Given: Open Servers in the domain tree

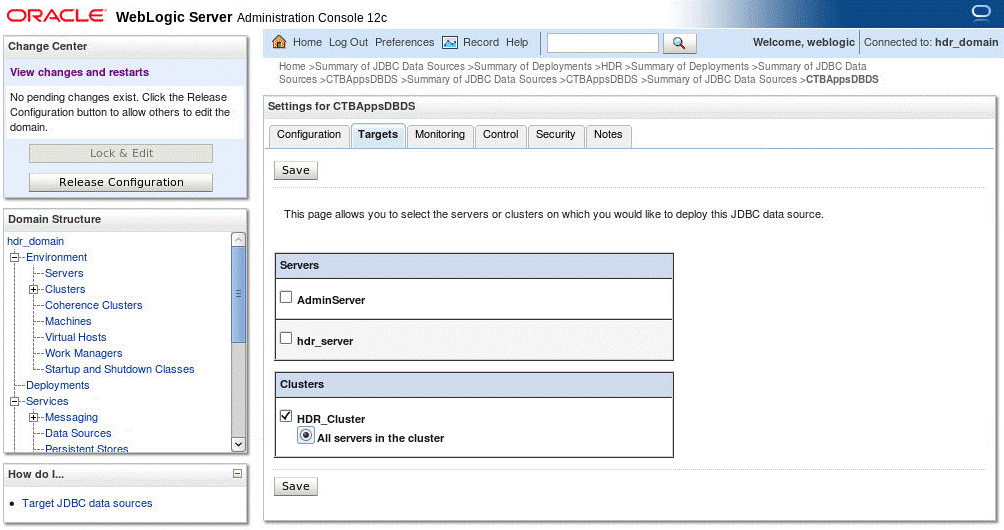Looking at the screenshot, I should click(64, 273).
